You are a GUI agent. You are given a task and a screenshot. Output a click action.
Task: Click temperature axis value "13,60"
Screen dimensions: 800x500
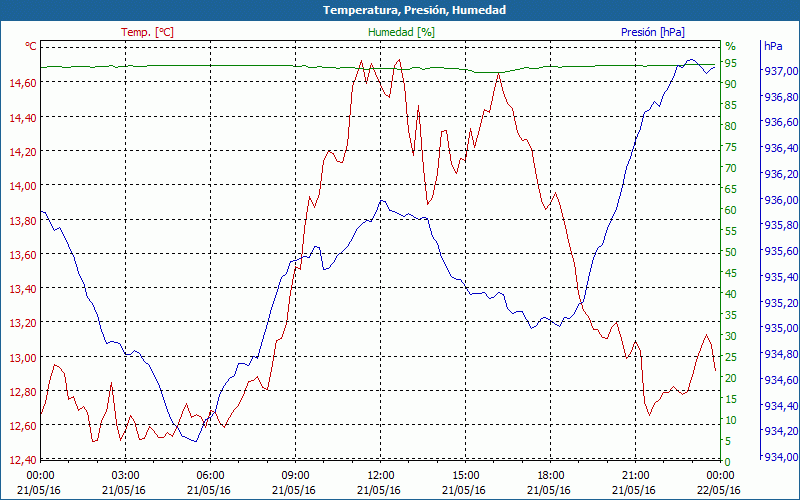tap(23, 255)
